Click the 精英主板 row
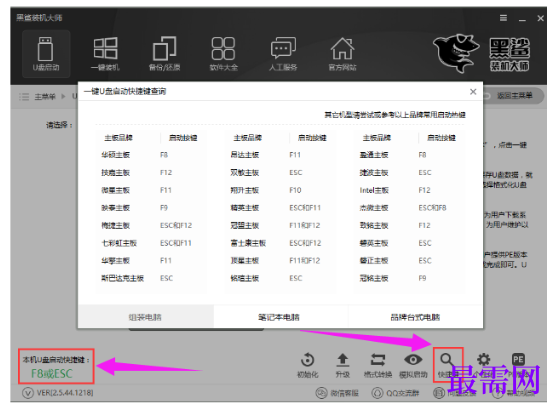Image resolution: width=559 pixels, height=411 pixels. tap(280, 208)
